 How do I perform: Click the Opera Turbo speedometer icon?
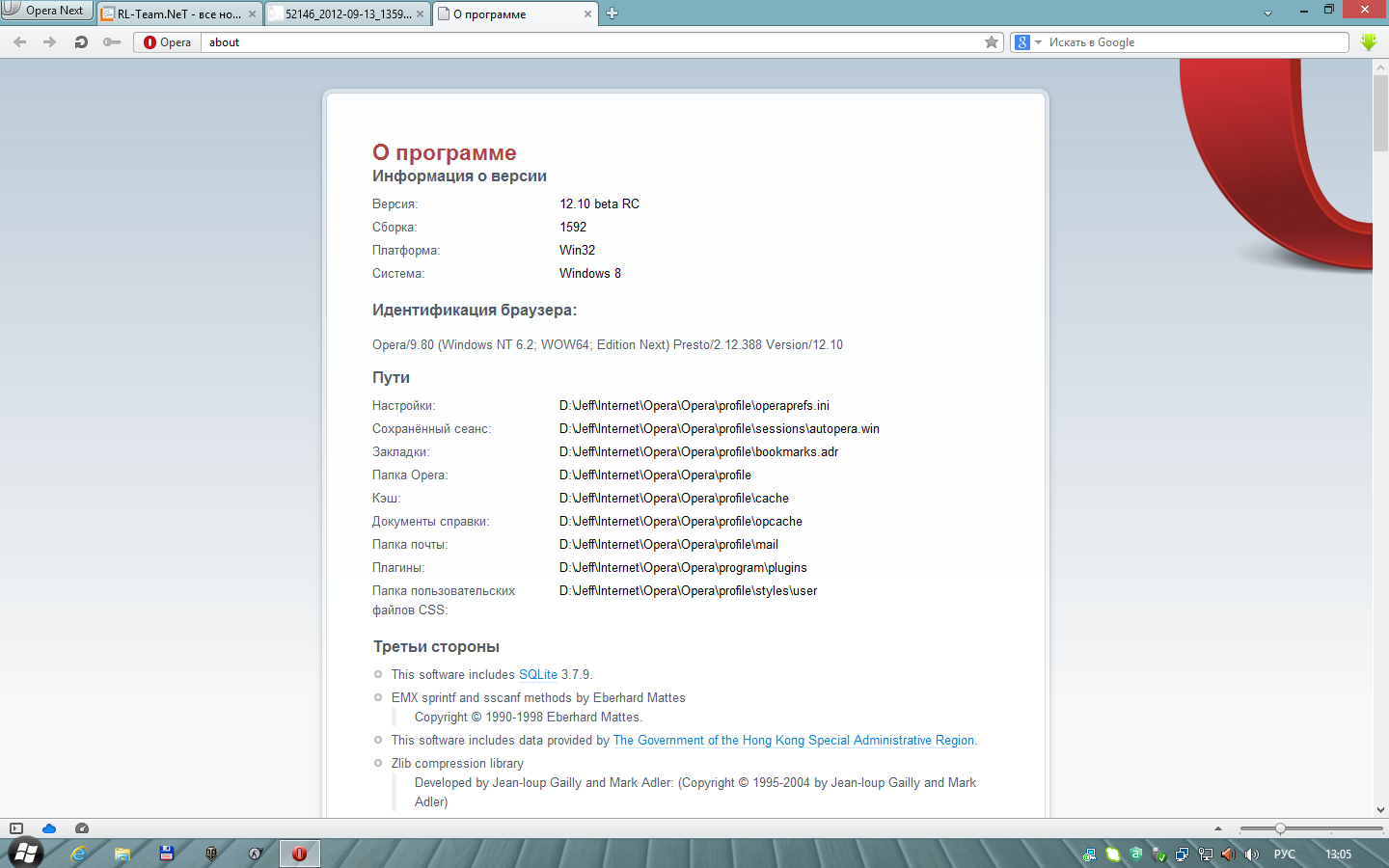tap(82, 828)
